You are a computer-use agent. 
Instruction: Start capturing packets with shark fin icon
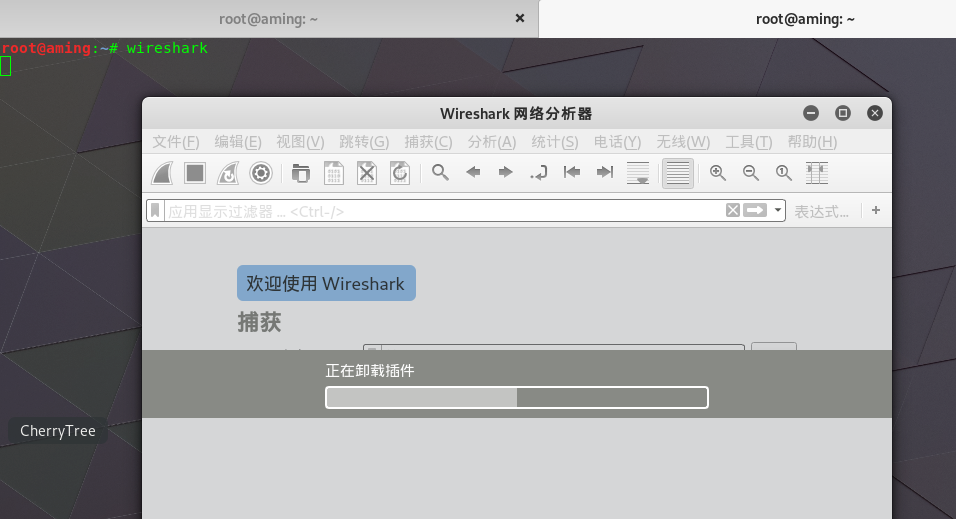click(x=162, y=173)
